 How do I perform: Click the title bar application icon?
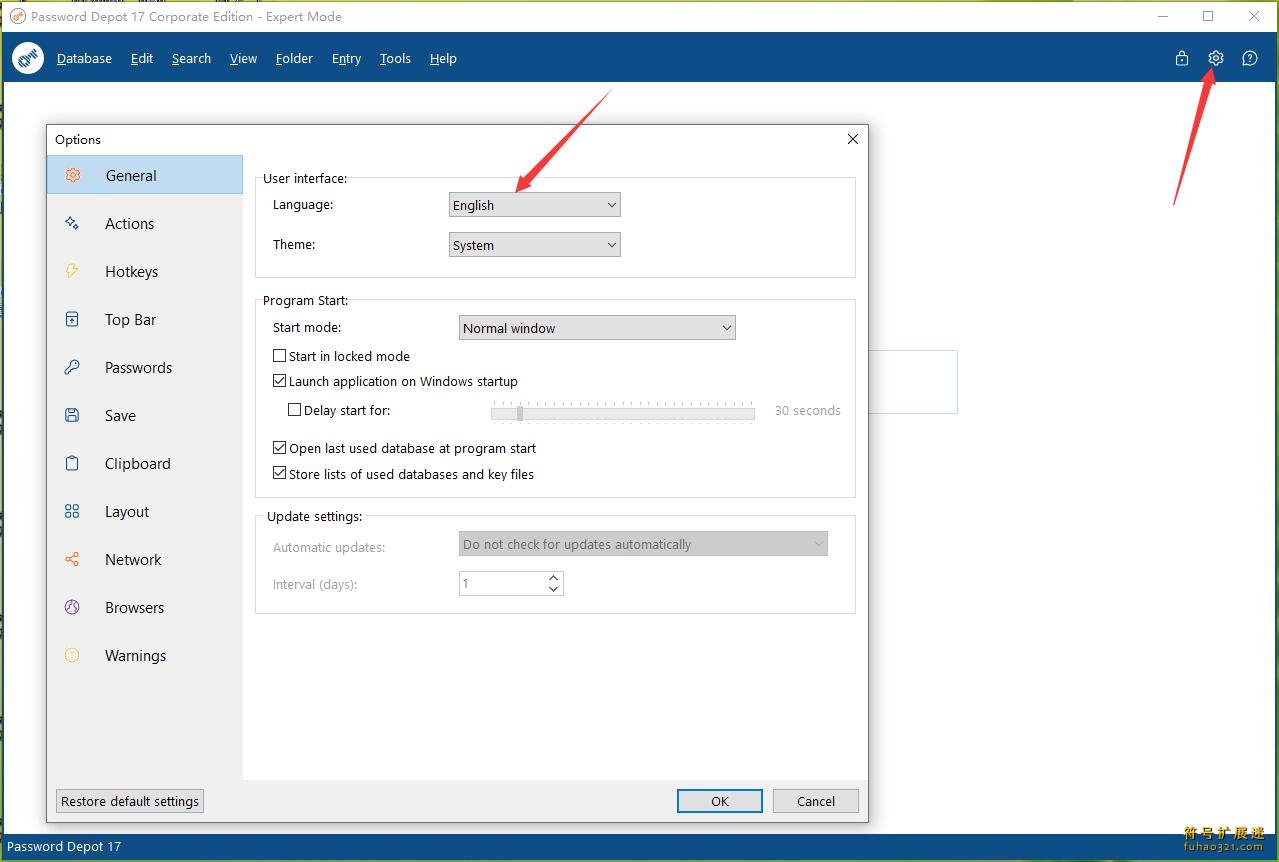(x=17, y=16)
